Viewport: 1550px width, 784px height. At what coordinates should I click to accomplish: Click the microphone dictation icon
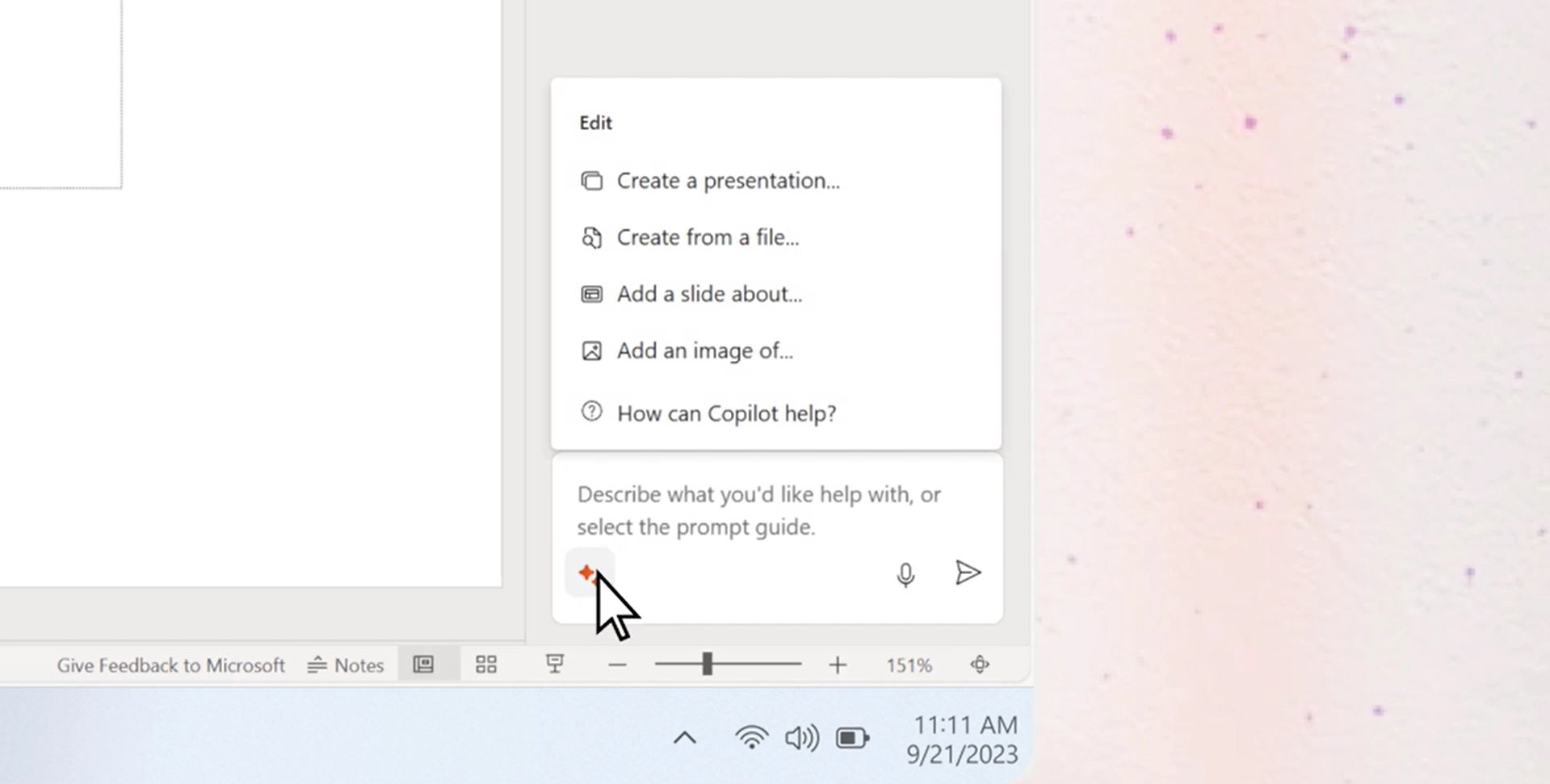coord(905,574)
